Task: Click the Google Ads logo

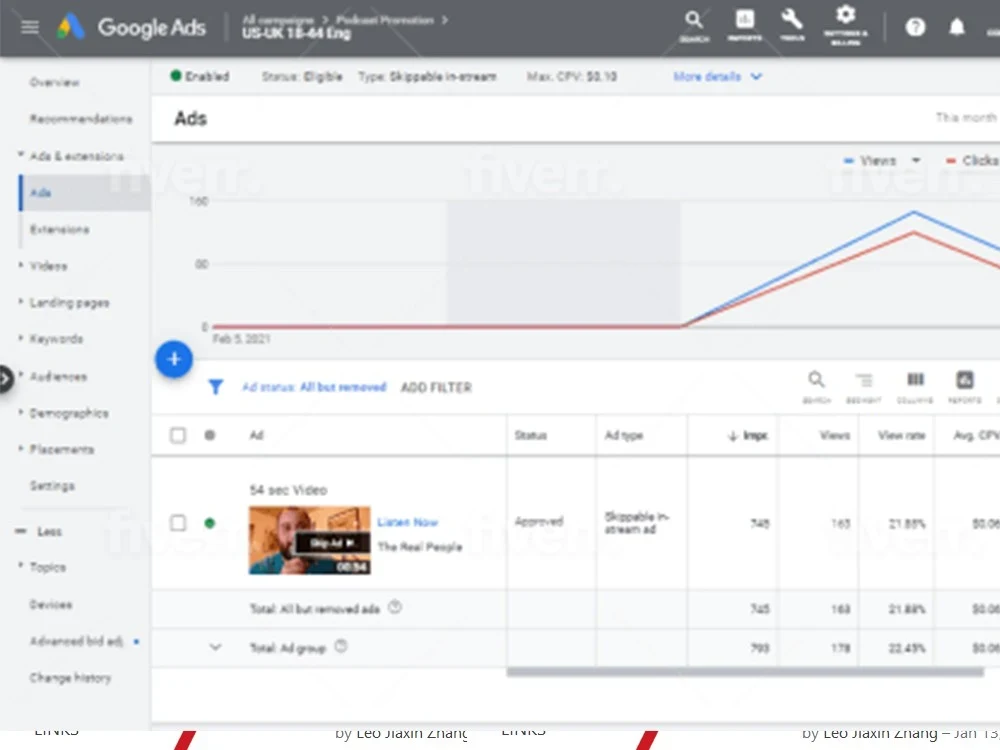Action: point(131,27)
